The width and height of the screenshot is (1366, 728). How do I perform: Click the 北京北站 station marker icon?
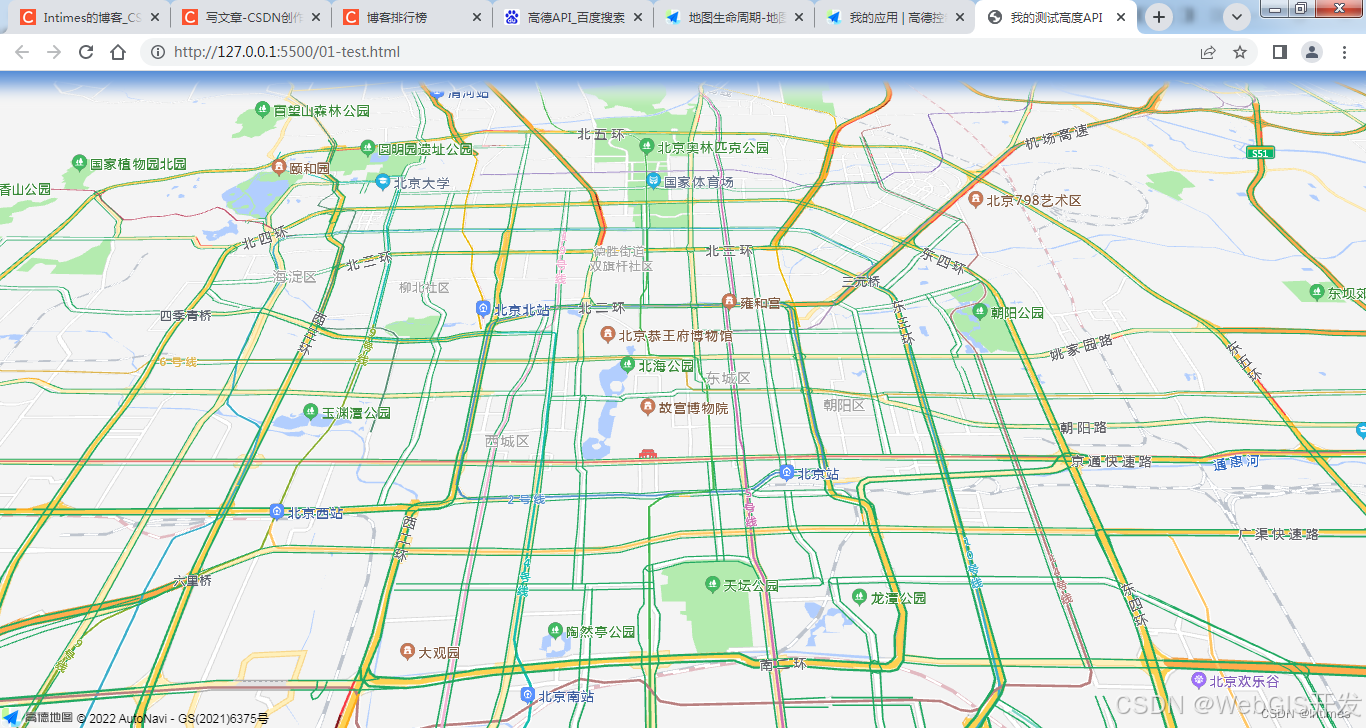click(x=483, y=309)
